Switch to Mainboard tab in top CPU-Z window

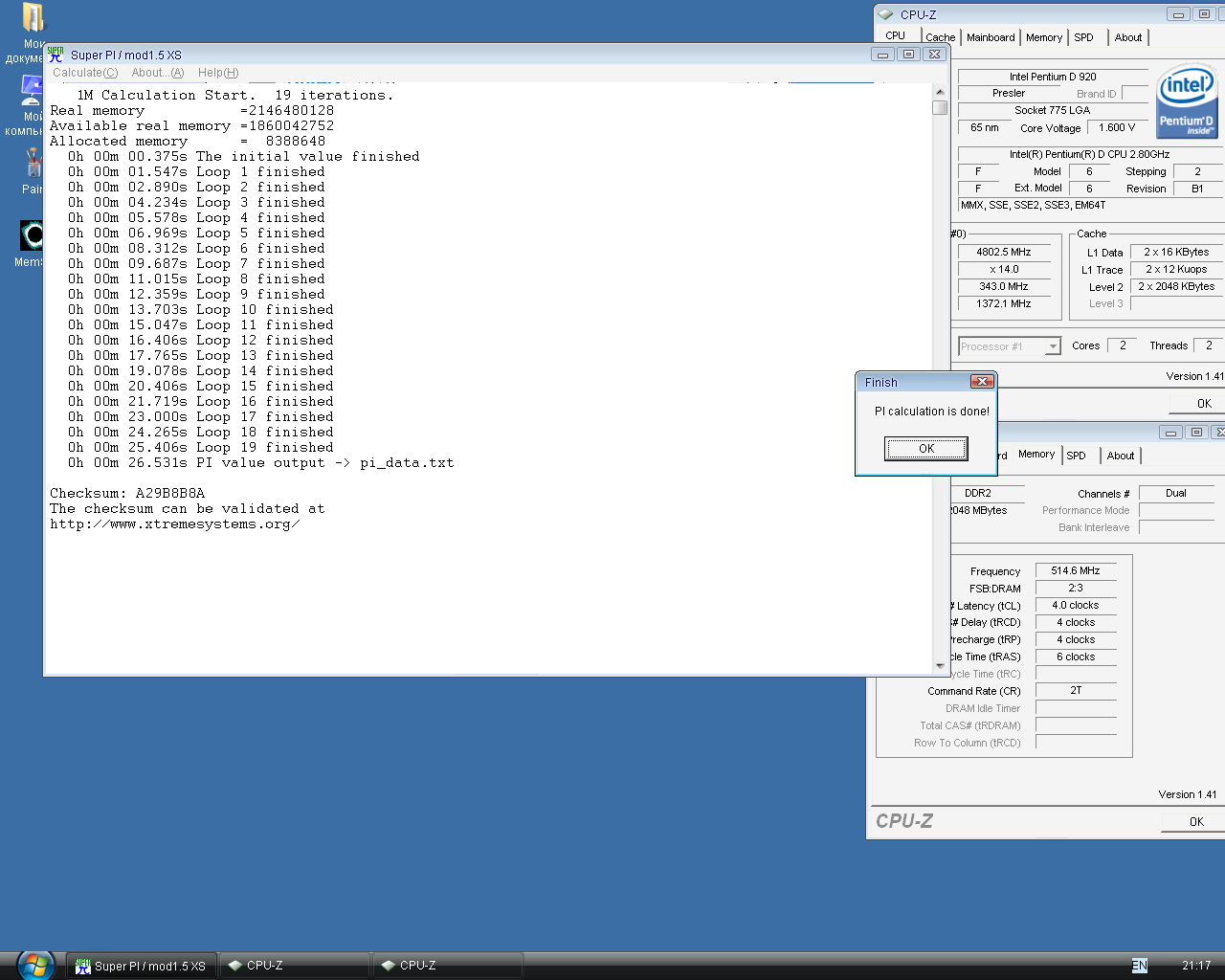pos(991,37)
